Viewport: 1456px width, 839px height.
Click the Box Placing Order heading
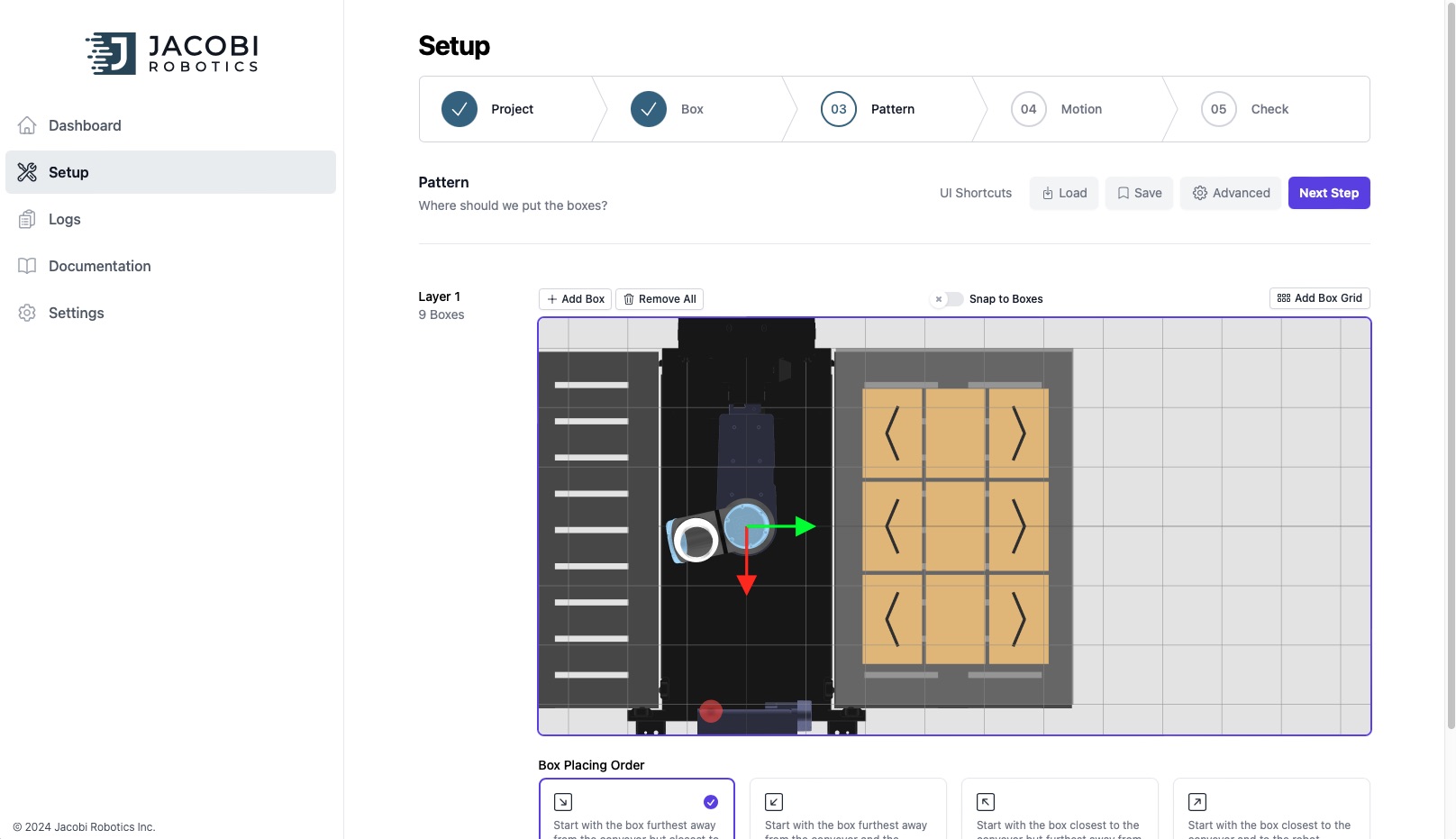coord(591,765)
